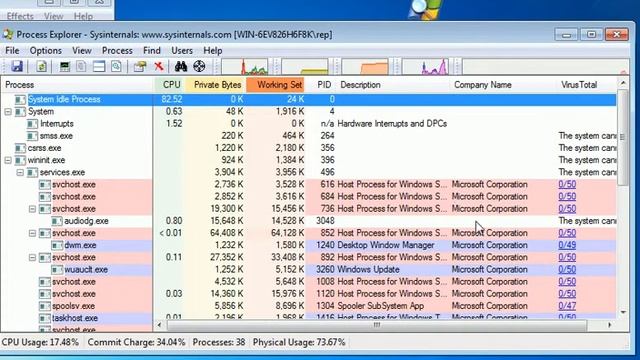Toggle the Show Lower Pane icon

[x=99, y=66]
